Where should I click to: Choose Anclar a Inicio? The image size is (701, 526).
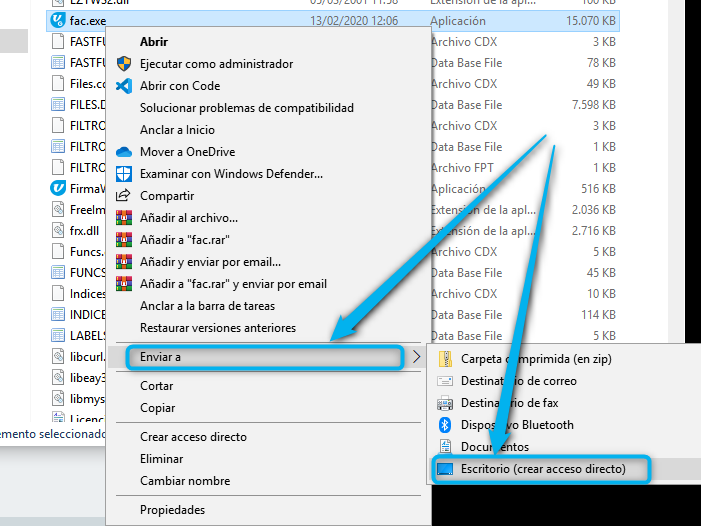[177, 130]
